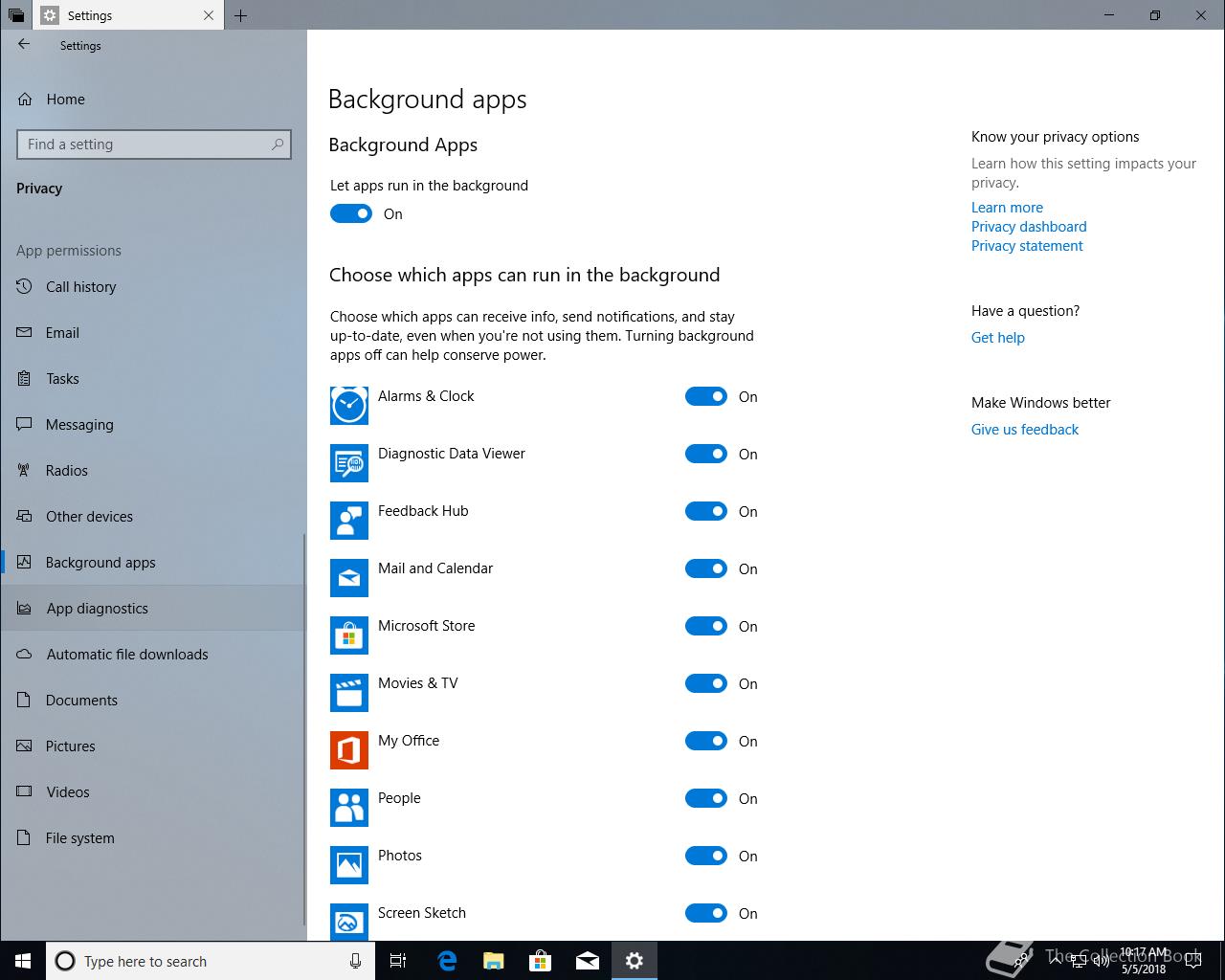Click the Alarms & Clock app icon
The width and height of the screenshot is (1225, 980).
click(349, 406)
